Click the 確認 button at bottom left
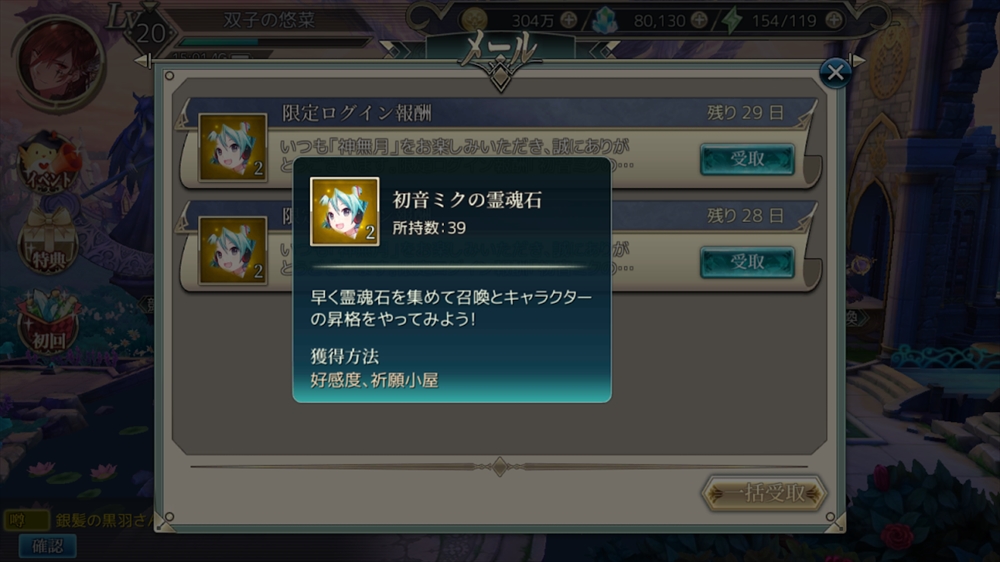The width and height of the screenshot is (1000, 562). pyautogui.click(x=48, y=545)
